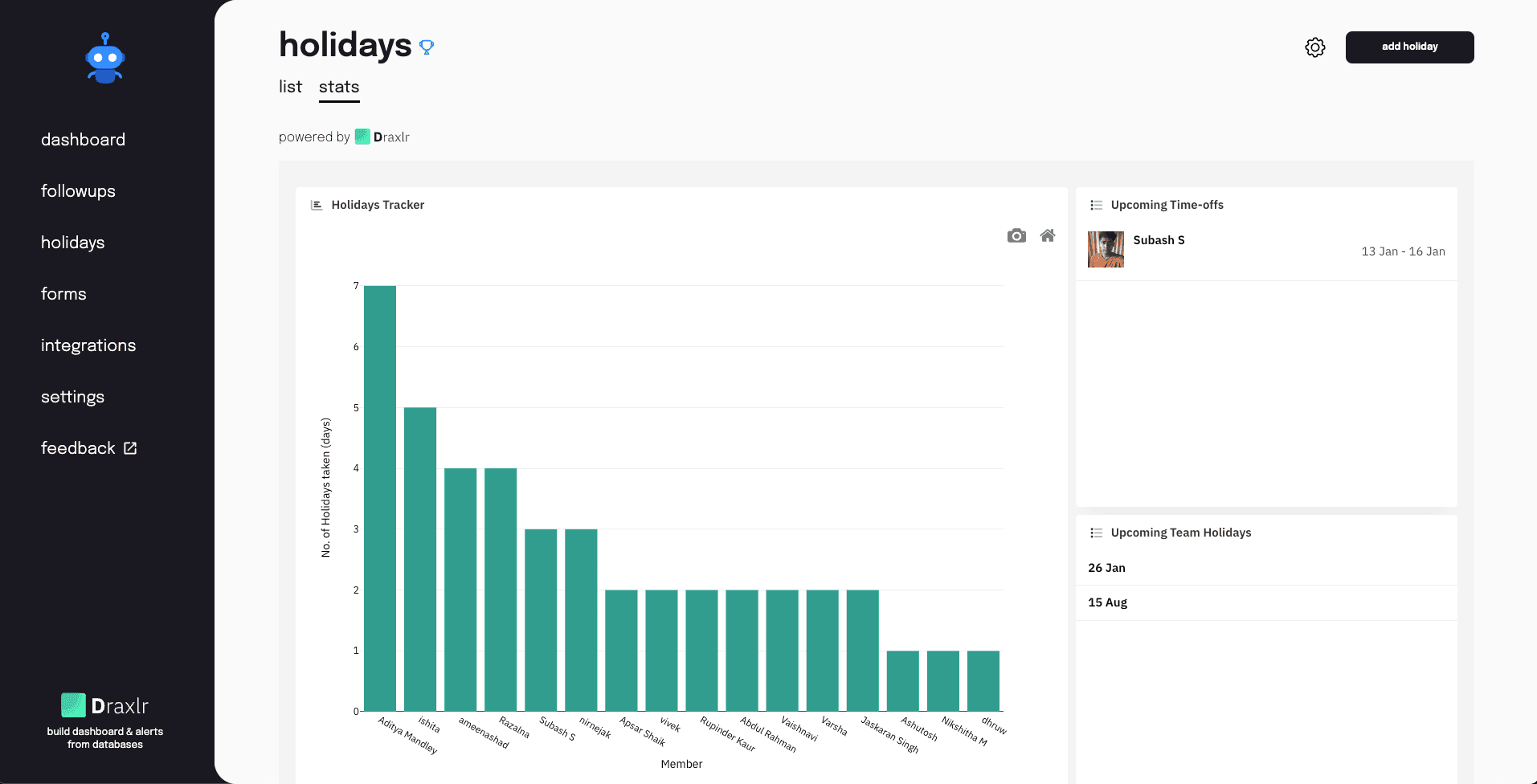This screenshot has width=1537, height=784.
Task: Click the nirnejak bar in chart
Action: click(x=581, y=620)
